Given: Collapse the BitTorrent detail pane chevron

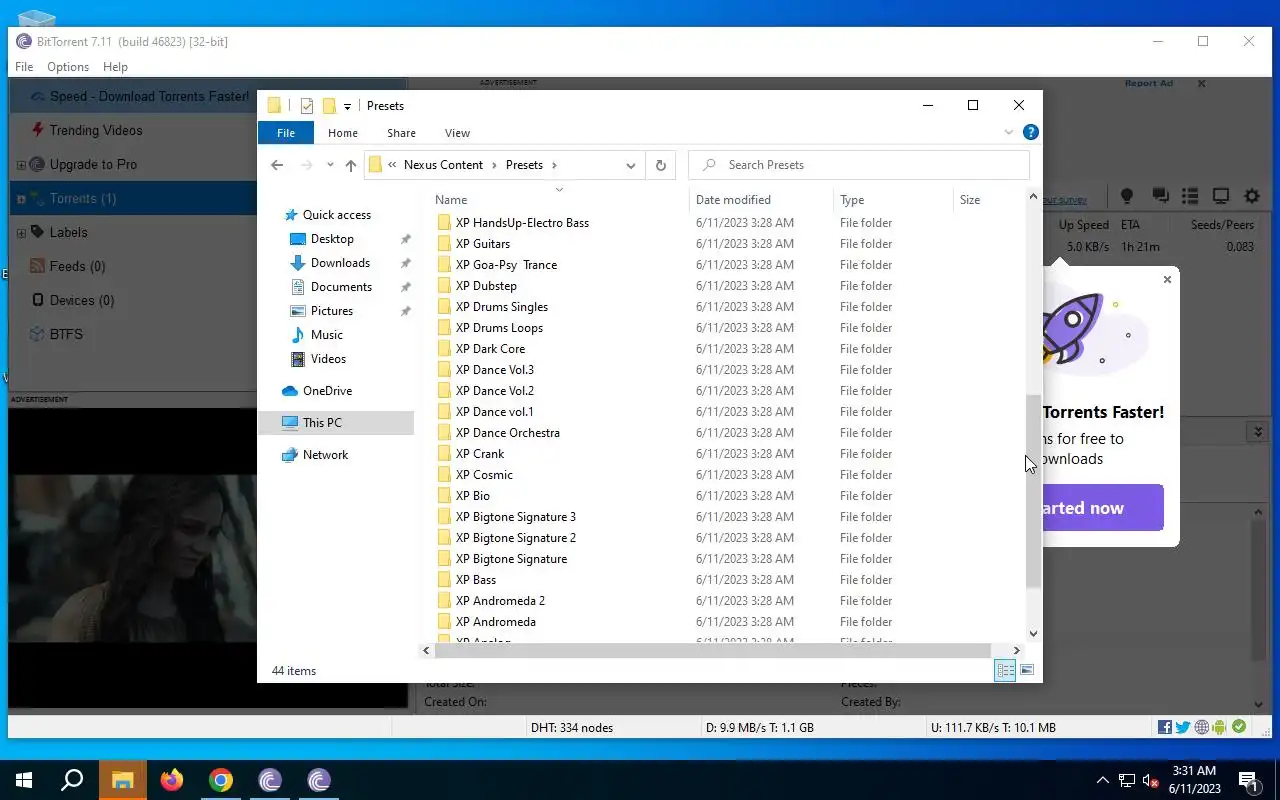Looking at the screenshot, I should point(1258,431).
